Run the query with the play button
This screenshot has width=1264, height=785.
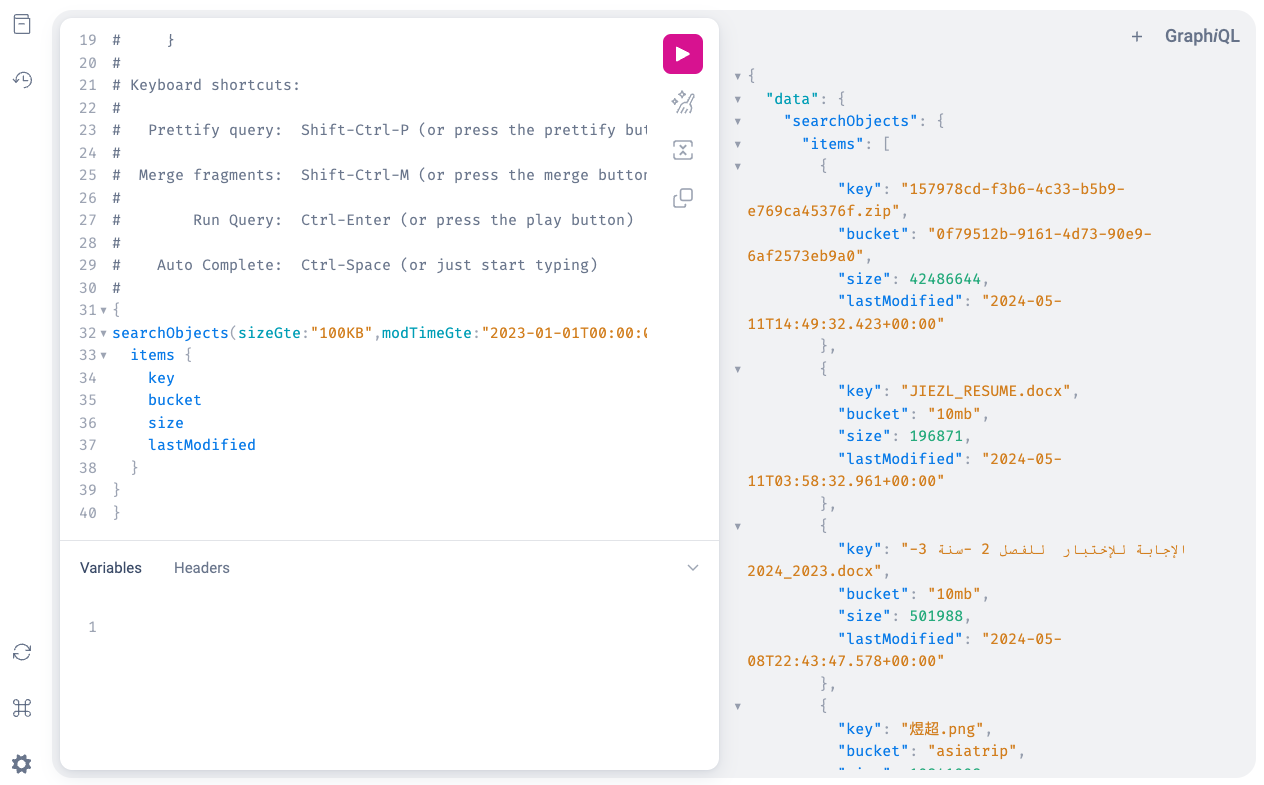[683, 54]
